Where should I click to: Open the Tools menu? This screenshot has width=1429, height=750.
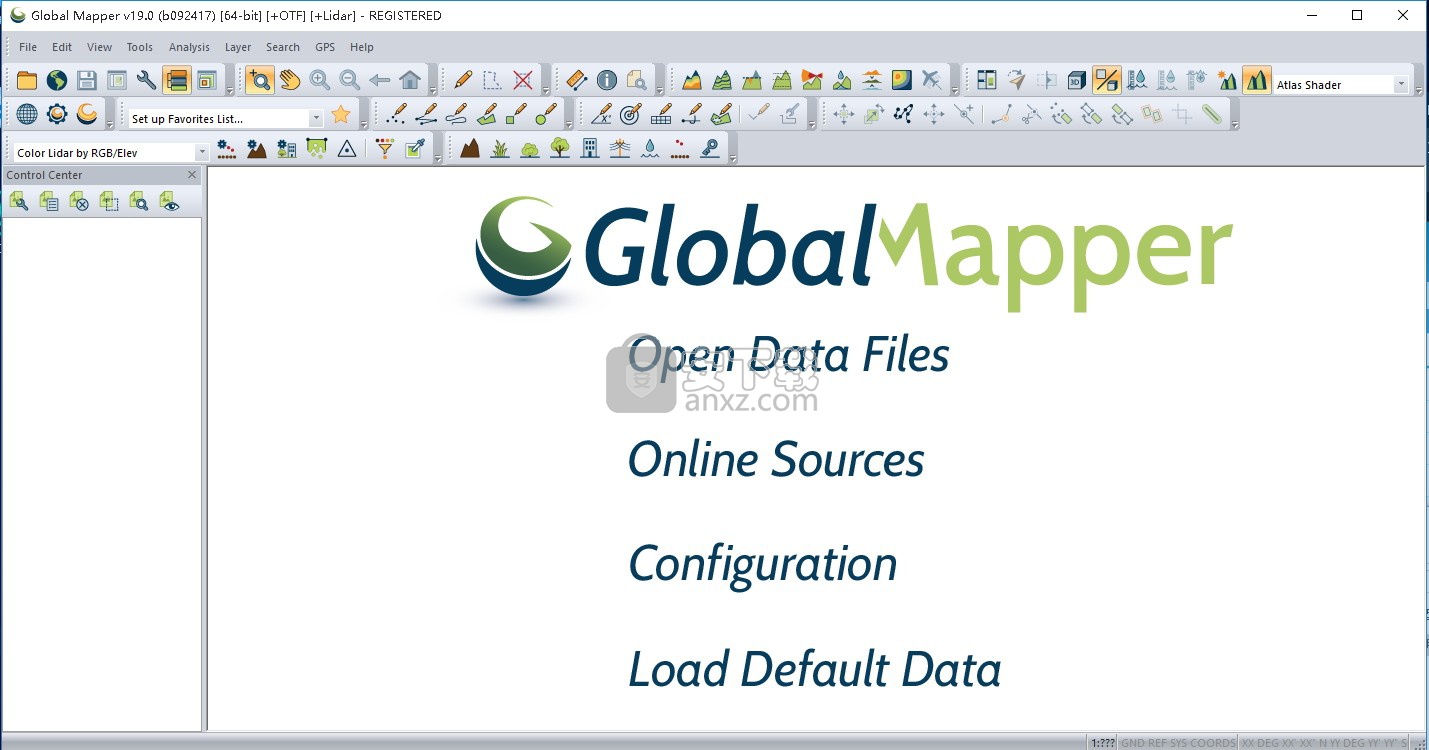[140, 47]
